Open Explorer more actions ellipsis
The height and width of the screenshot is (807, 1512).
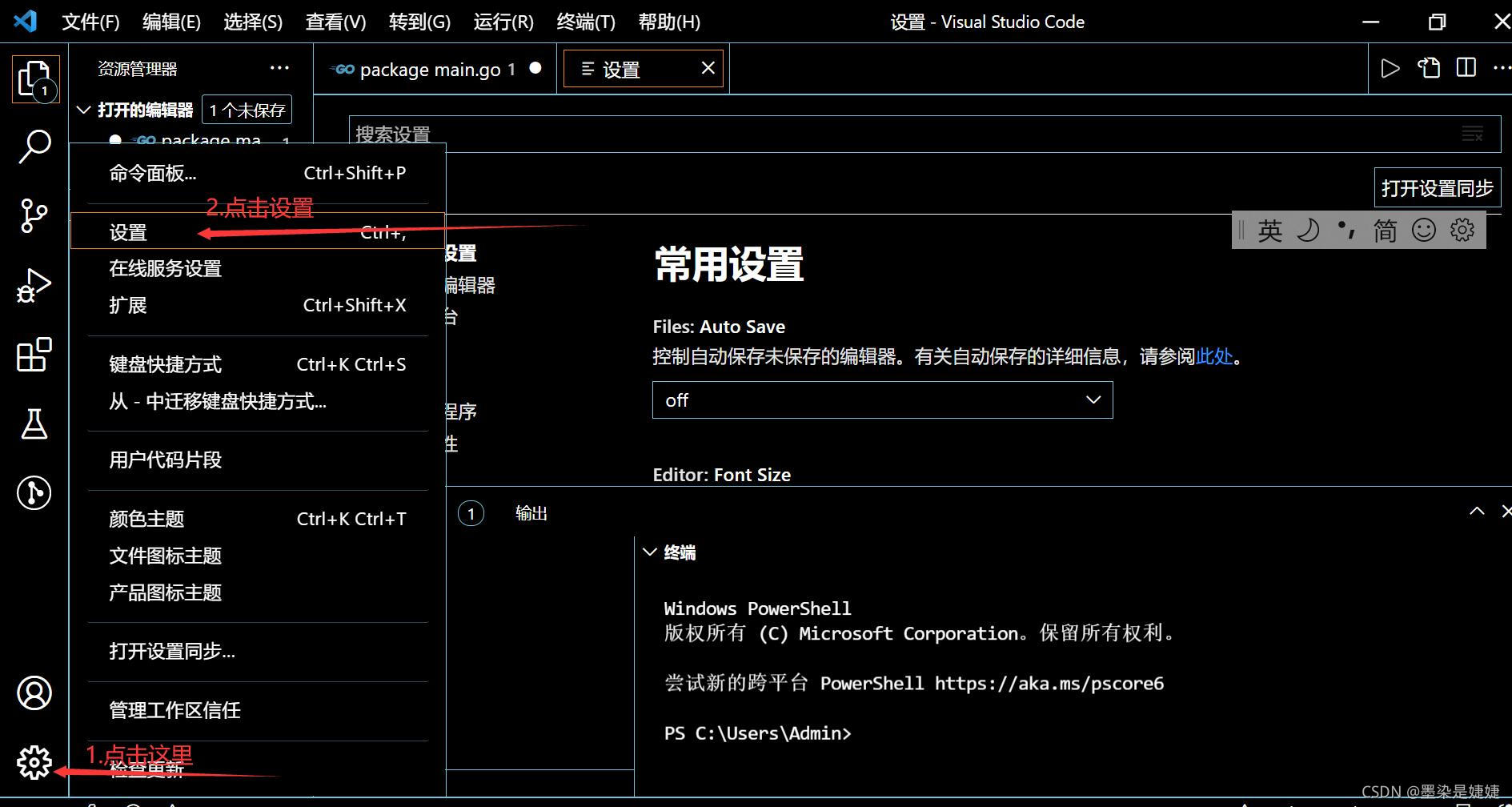279,68
